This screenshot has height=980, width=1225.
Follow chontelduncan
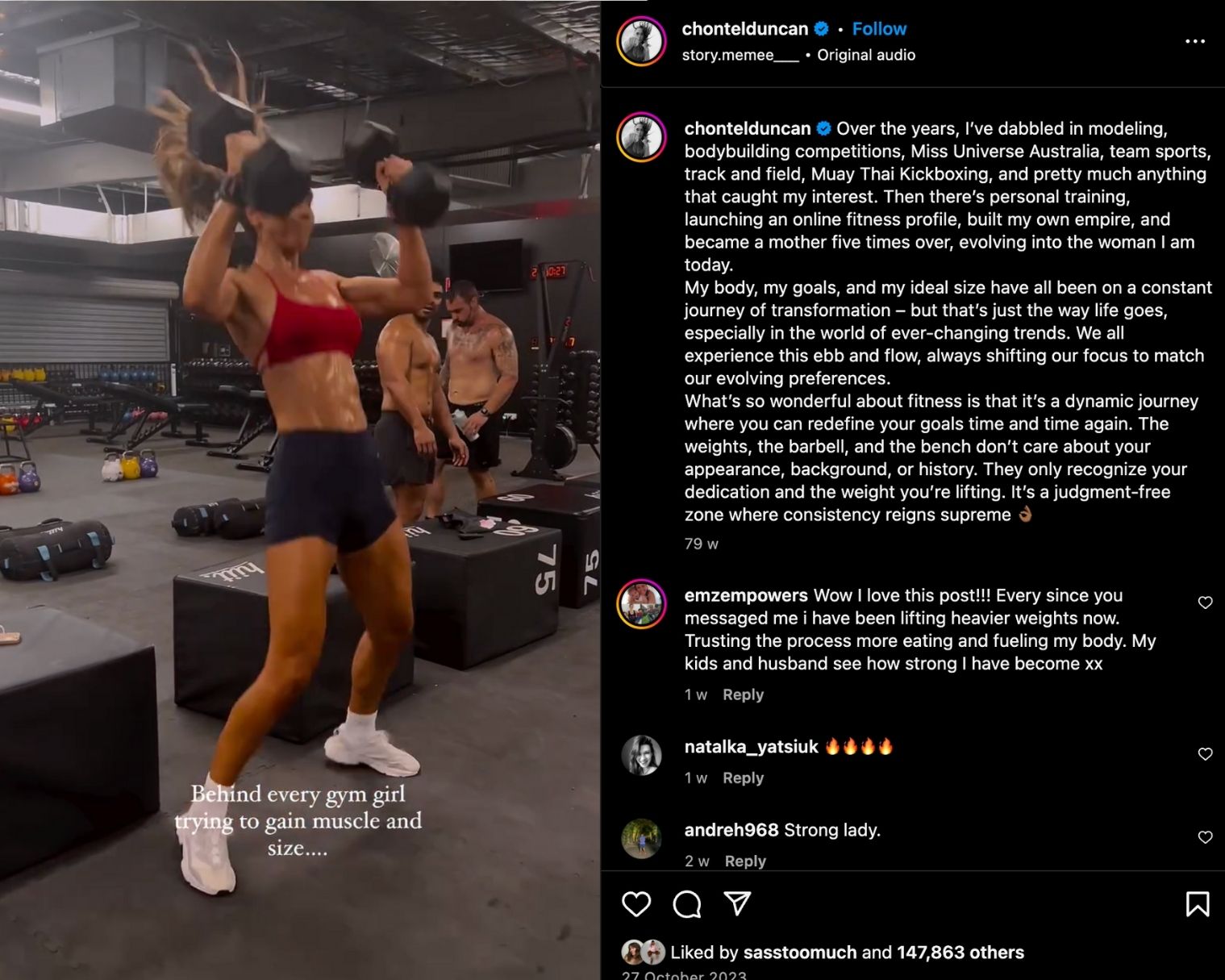pos(879,29)
